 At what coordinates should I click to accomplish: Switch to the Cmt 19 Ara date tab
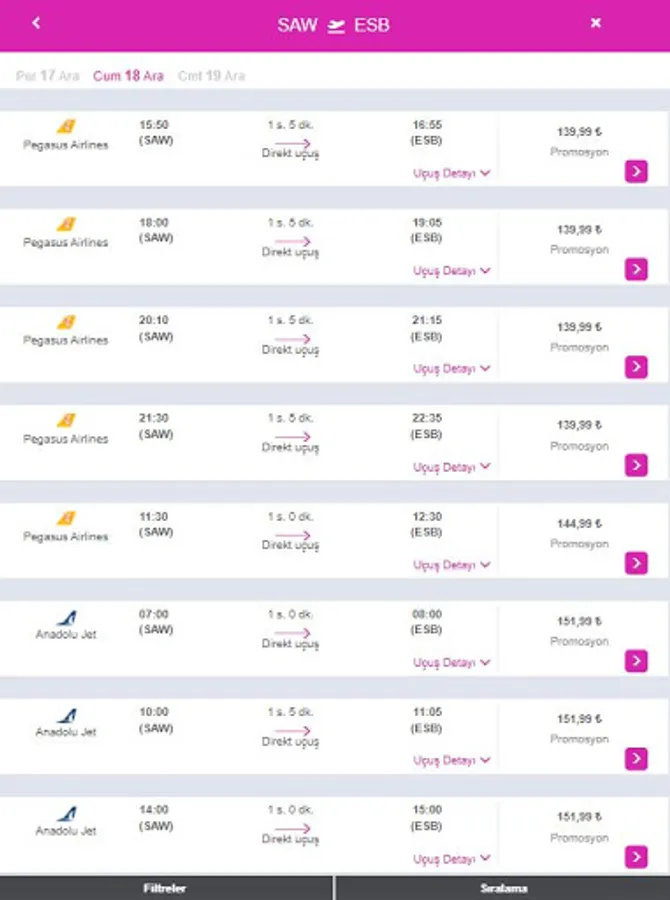(211, 76)
